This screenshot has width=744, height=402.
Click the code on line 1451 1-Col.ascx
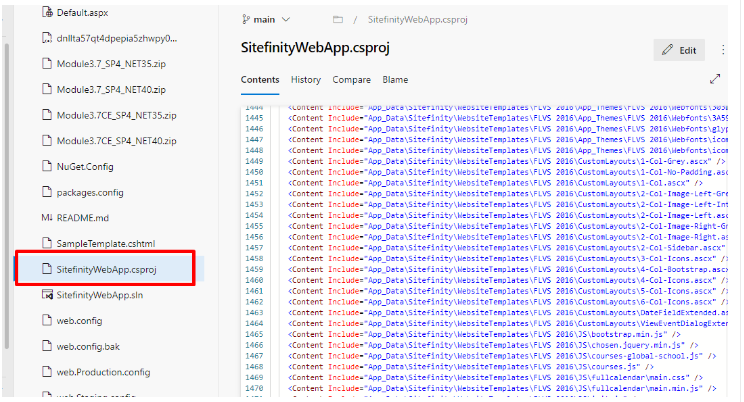tap(495, 183)
